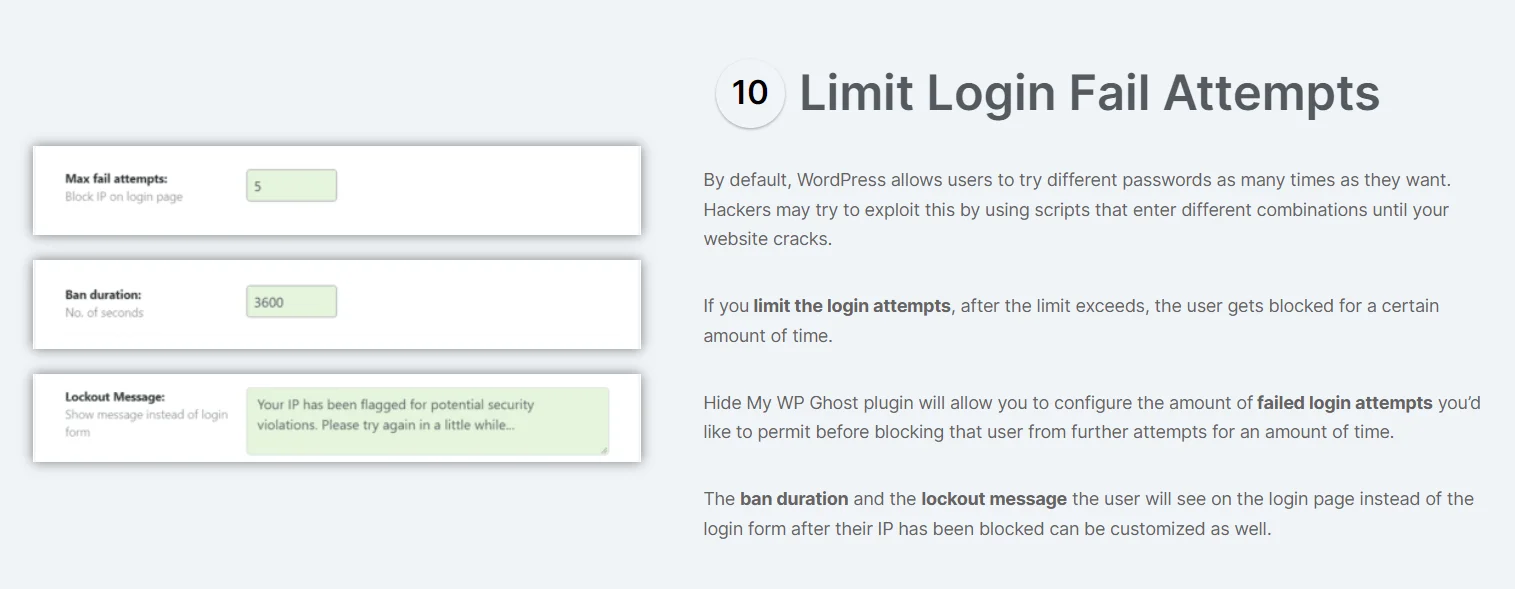The height and width of the screenshot is (589, 1515).
Task: Click bold text "limit the login attempts"
Action: pyautogui.click(x=852, y=306)
